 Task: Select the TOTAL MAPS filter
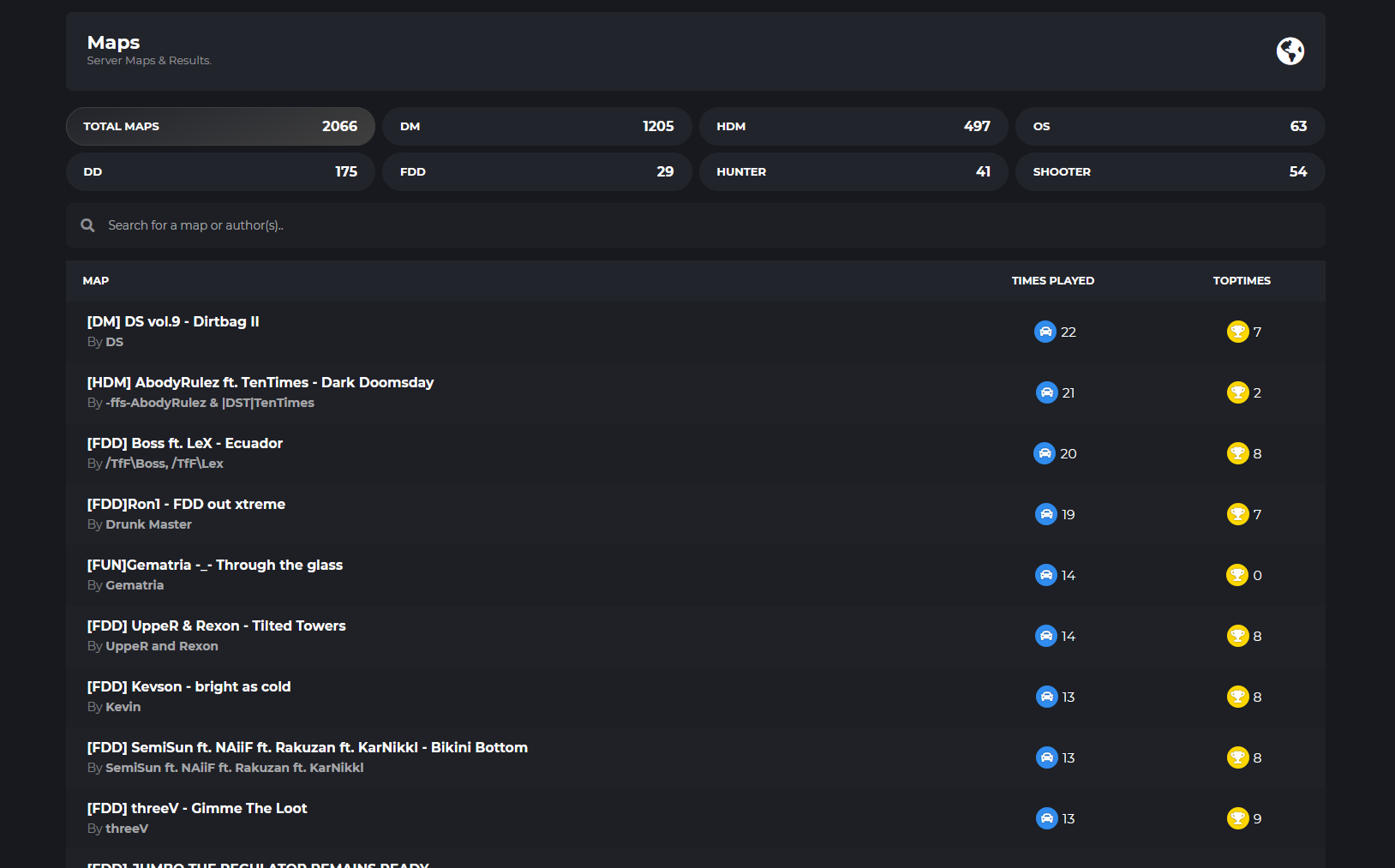220,126
